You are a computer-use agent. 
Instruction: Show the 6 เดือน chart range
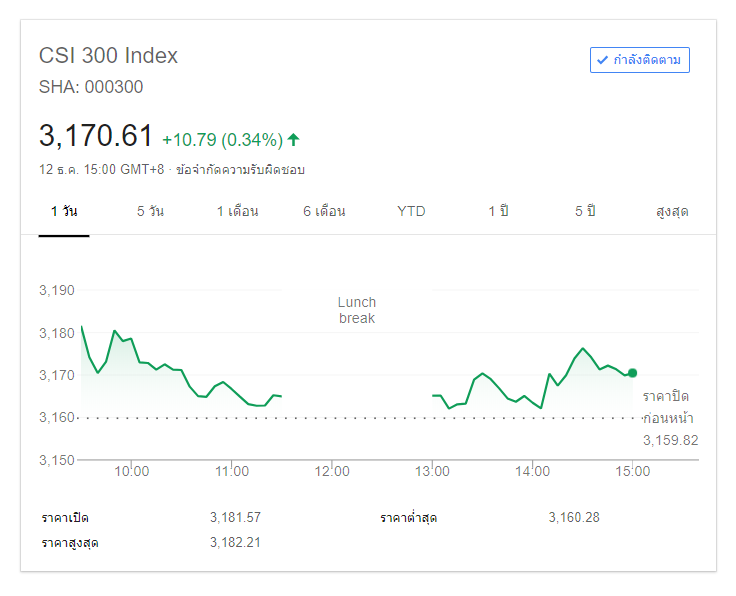pos(324,211)
